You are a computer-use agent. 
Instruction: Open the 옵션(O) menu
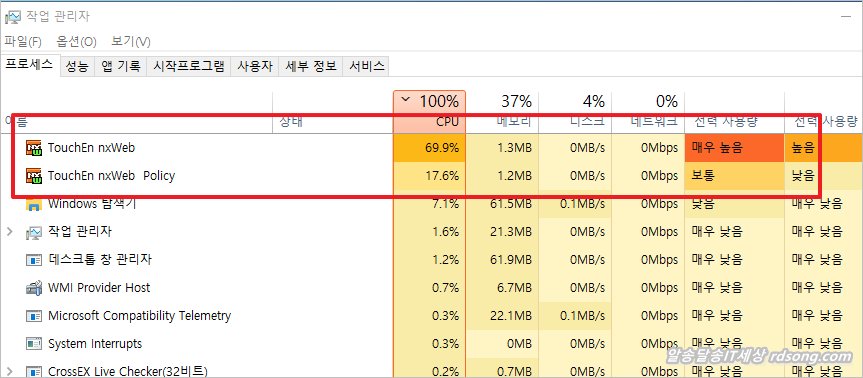[77, 42]
